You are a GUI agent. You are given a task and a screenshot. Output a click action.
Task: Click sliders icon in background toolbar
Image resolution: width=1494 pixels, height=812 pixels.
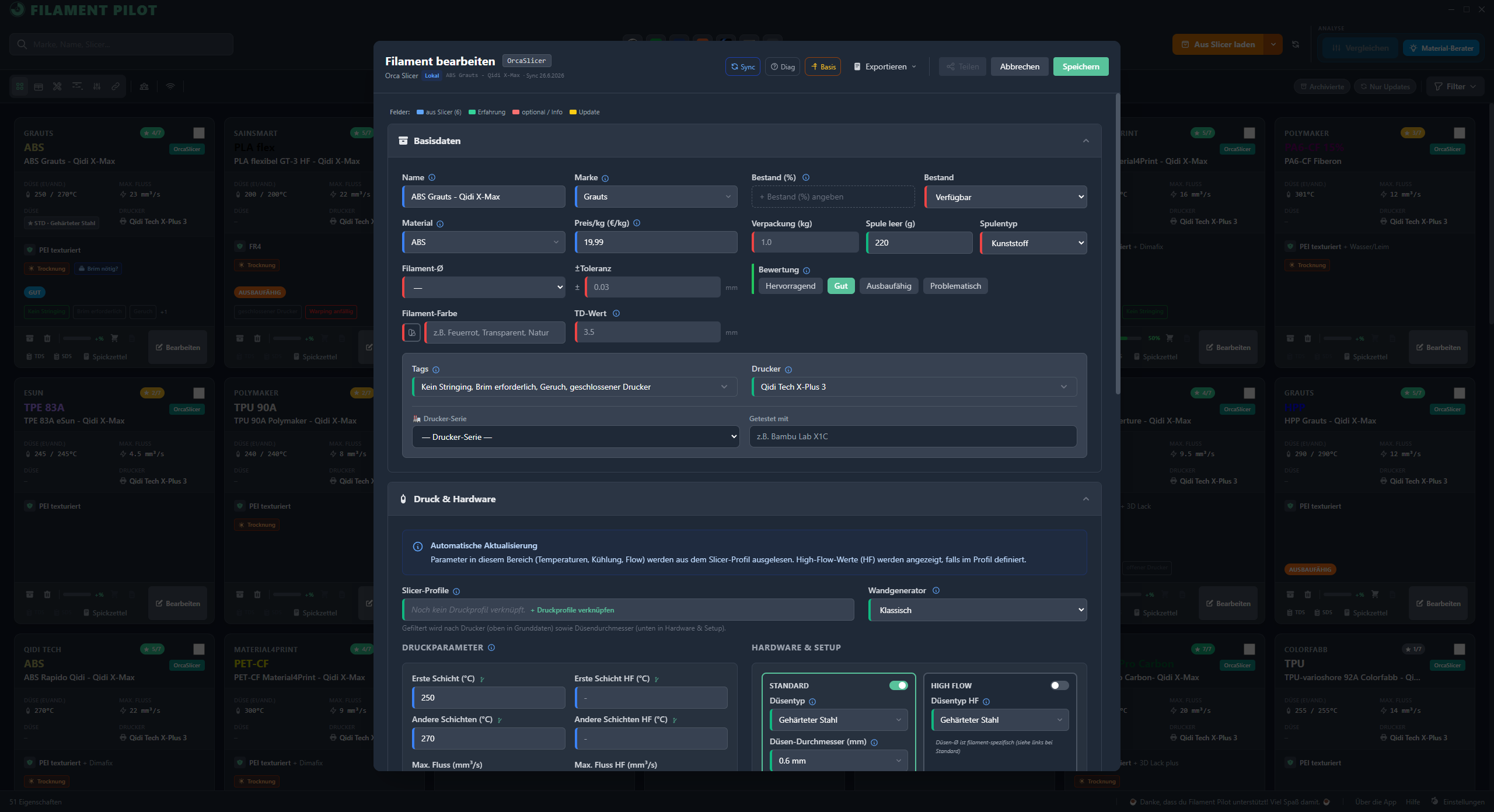tap(97, 86)
